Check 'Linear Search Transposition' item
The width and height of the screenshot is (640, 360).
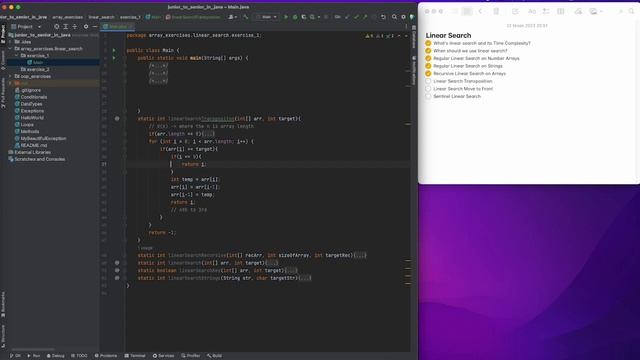[428, 81]
